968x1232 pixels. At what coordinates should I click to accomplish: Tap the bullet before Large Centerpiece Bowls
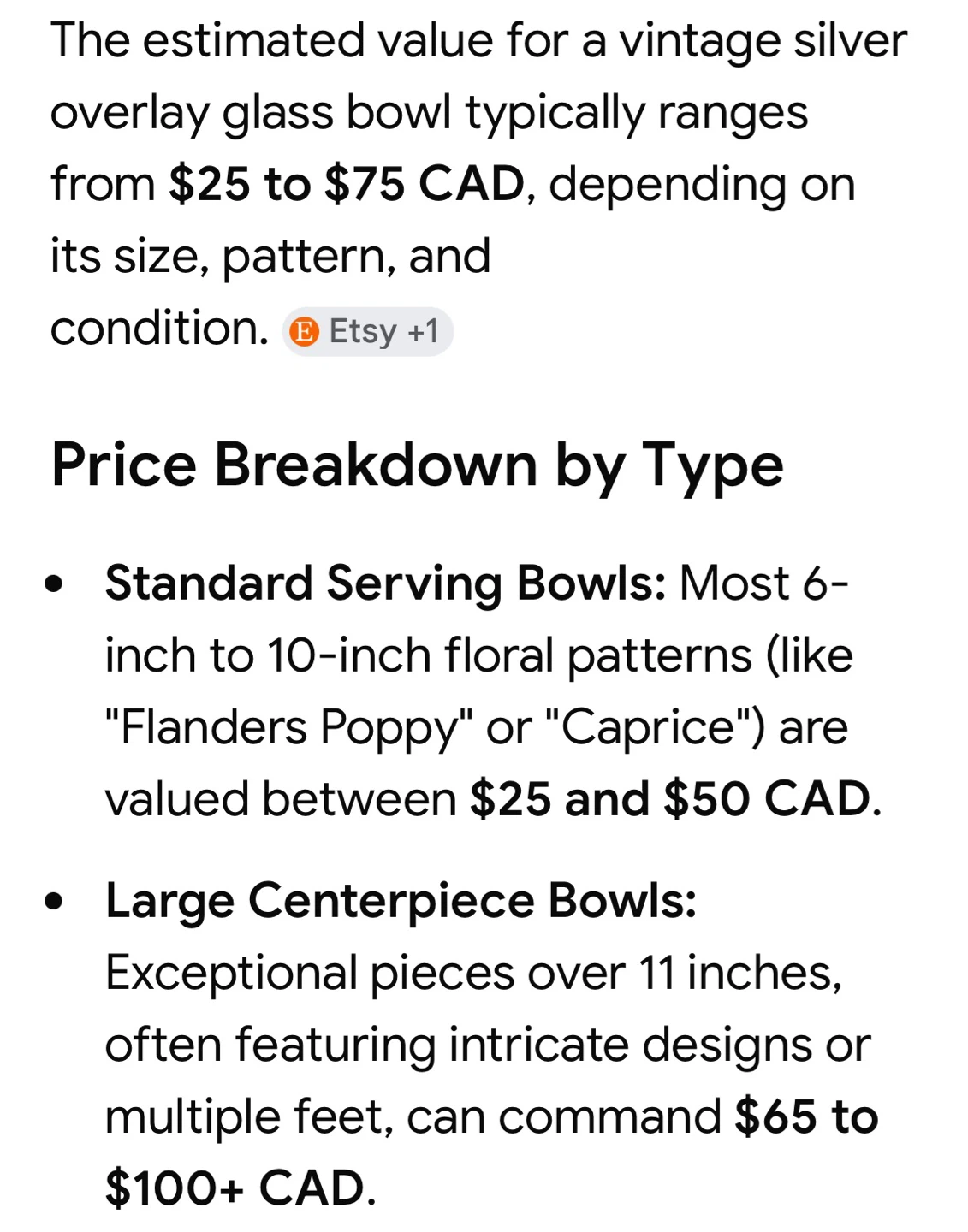coord(55,903)
